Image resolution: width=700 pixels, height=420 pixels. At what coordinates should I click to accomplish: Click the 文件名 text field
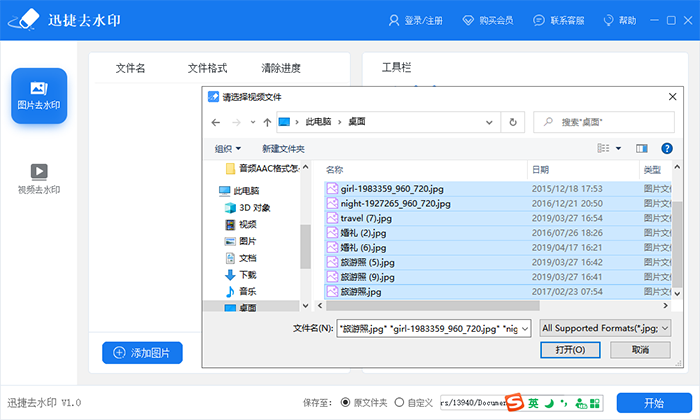429,329
